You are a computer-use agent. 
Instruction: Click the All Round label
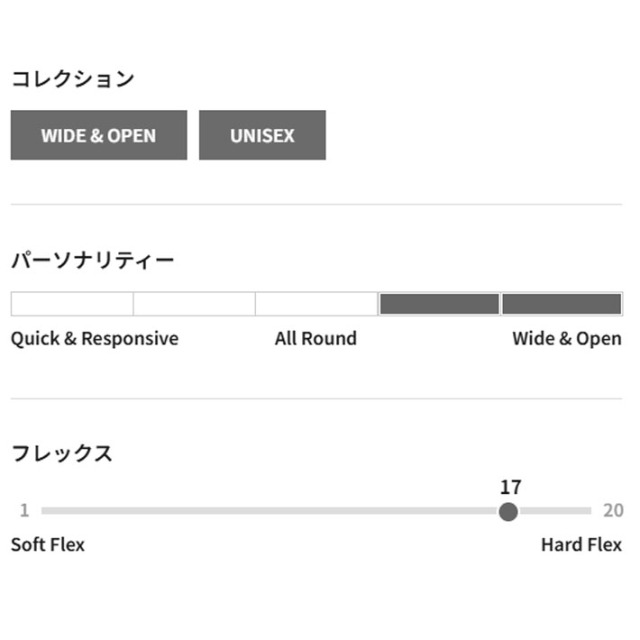[x=316, y=338]
